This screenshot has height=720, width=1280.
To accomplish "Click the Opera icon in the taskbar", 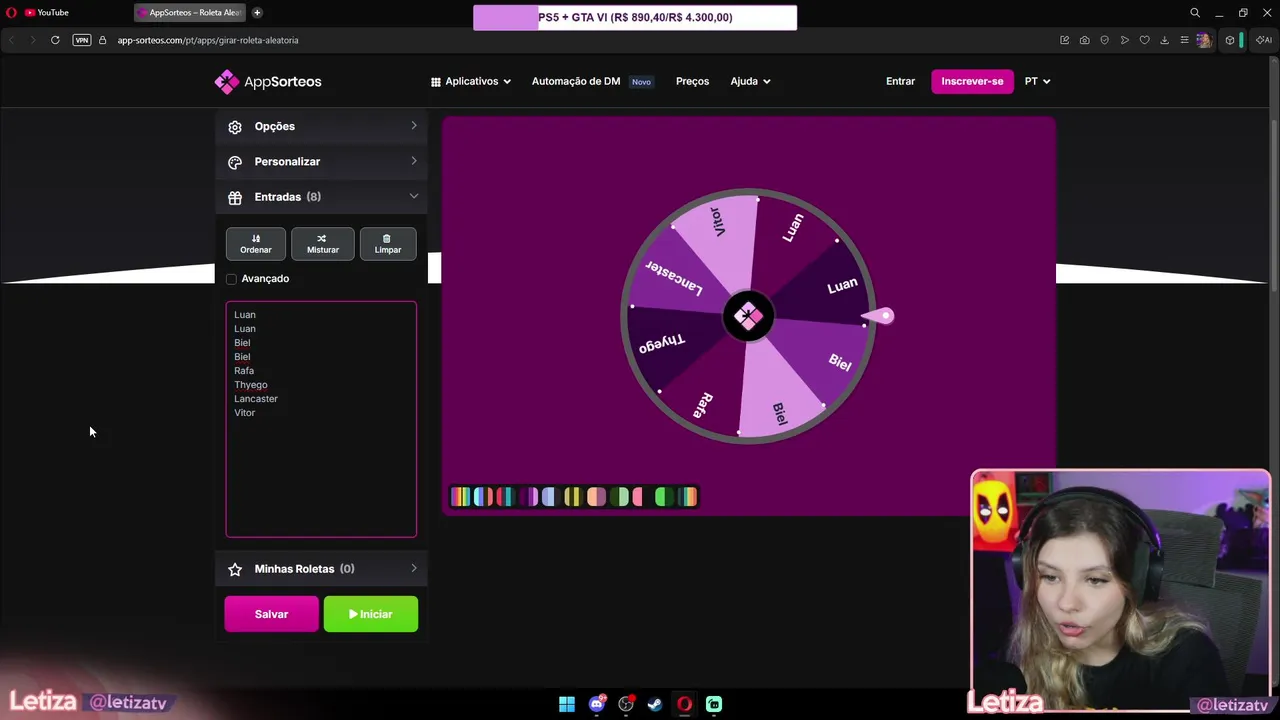I will click(684, 704).
